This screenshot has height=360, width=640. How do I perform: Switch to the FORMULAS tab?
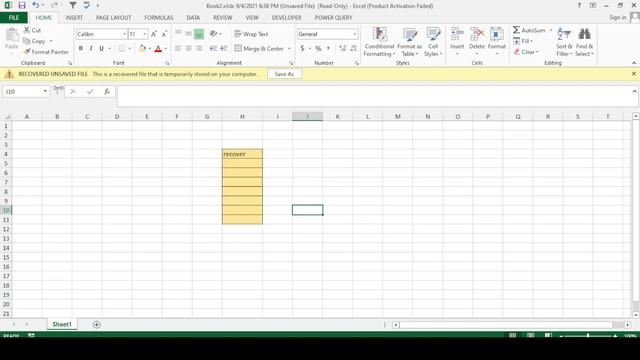click(158, 18)
